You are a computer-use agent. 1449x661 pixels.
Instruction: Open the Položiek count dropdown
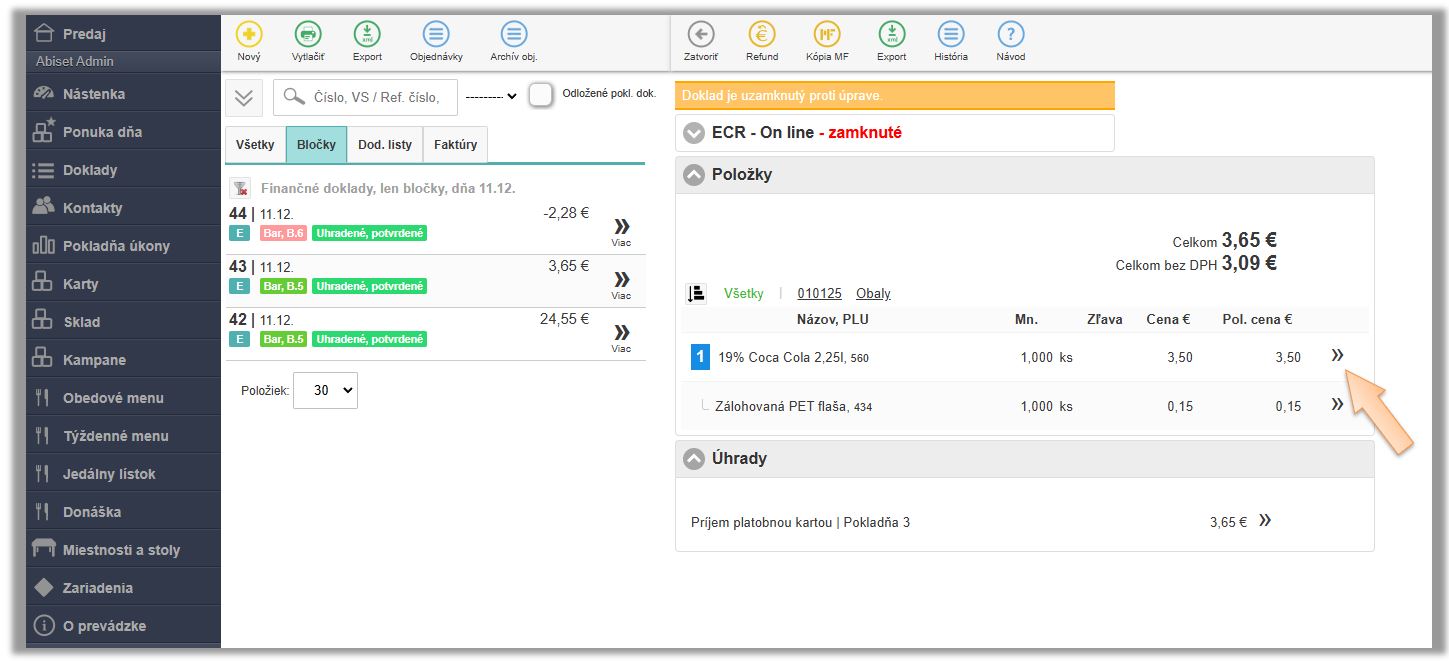(x=325, y=391)
